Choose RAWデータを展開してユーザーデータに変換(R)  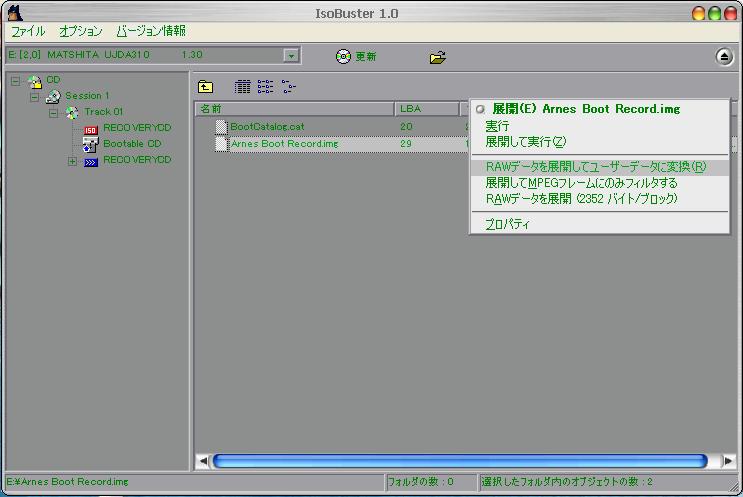599,167
